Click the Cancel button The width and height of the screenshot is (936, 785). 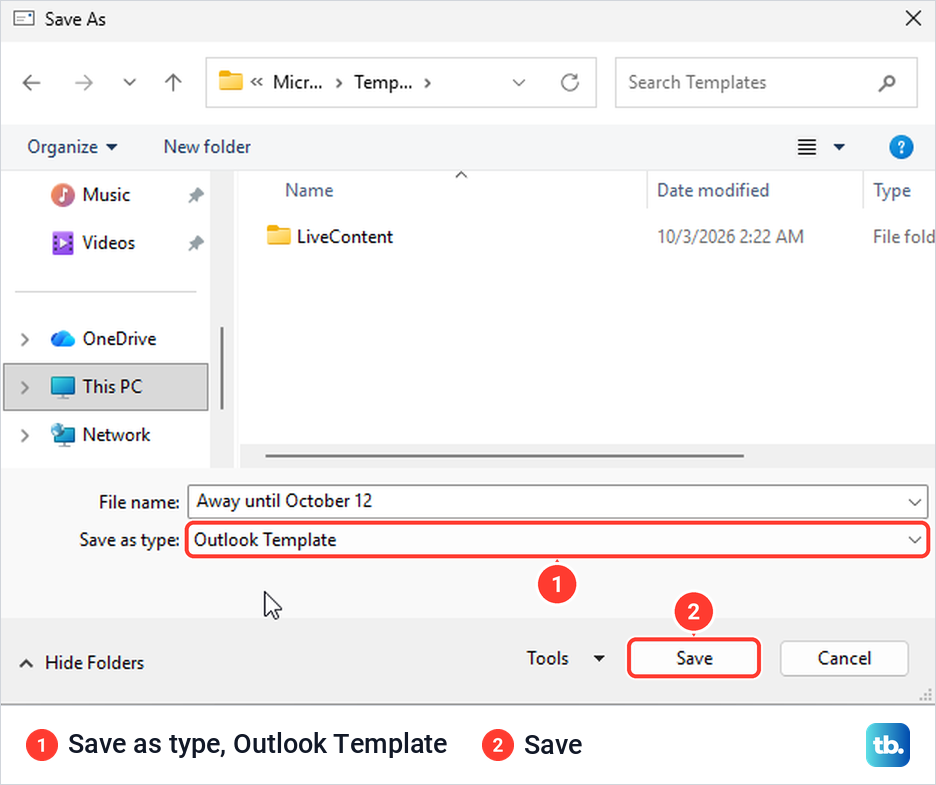pos(844,658)
